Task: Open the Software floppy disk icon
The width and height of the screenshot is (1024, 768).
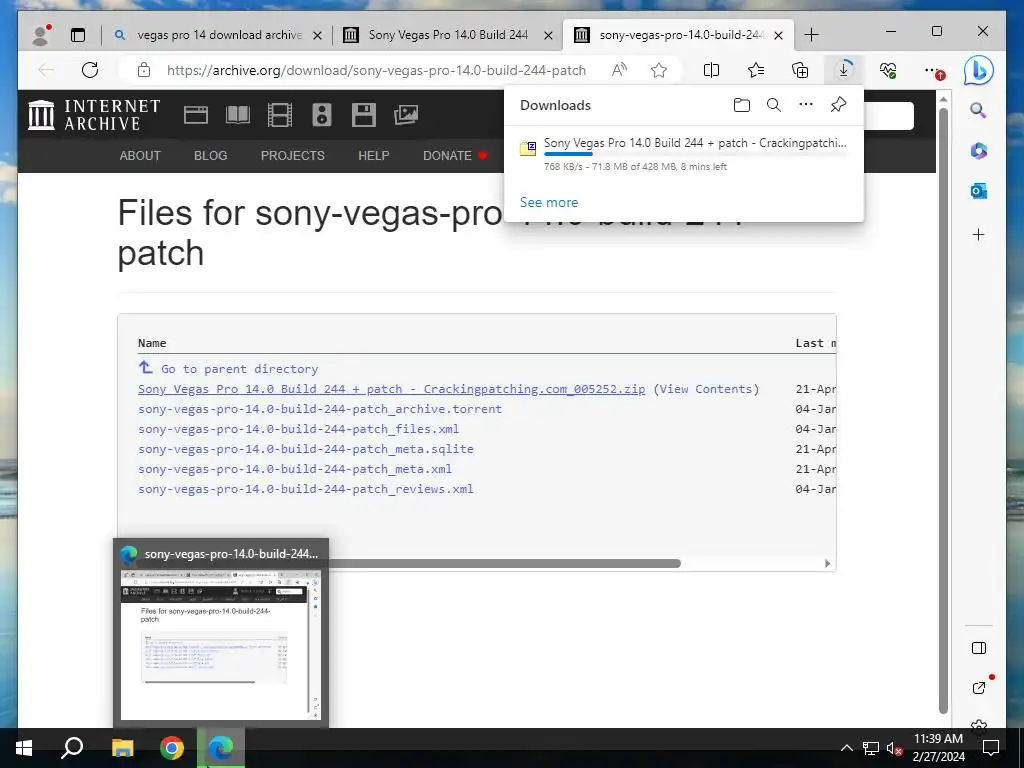Action: (364, 115)
